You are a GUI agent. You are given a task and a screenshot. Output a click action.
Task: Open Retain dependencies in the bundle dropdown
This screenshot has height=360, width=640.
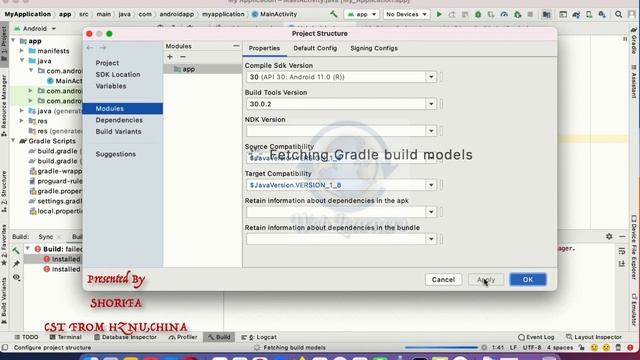pos(431,239)
